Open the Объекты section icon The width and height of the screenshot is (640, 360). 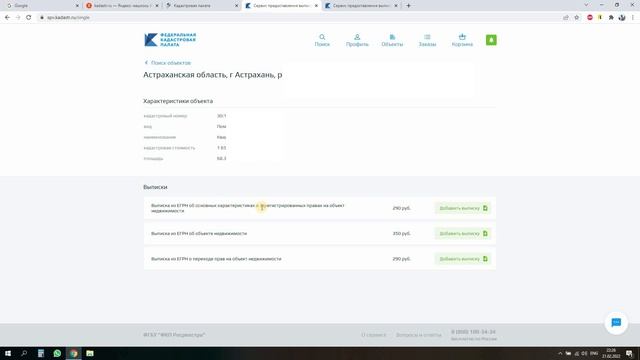click(x=392, y=40)
